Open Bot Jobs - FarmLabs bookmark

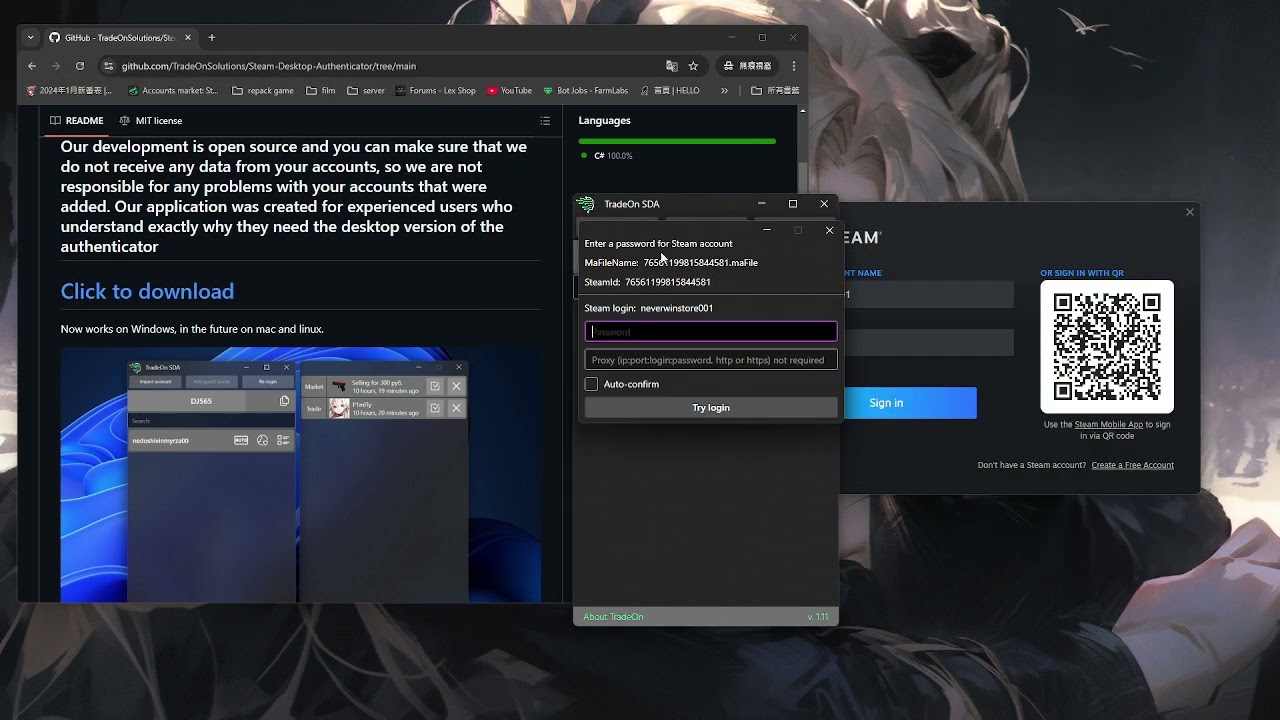586,90
